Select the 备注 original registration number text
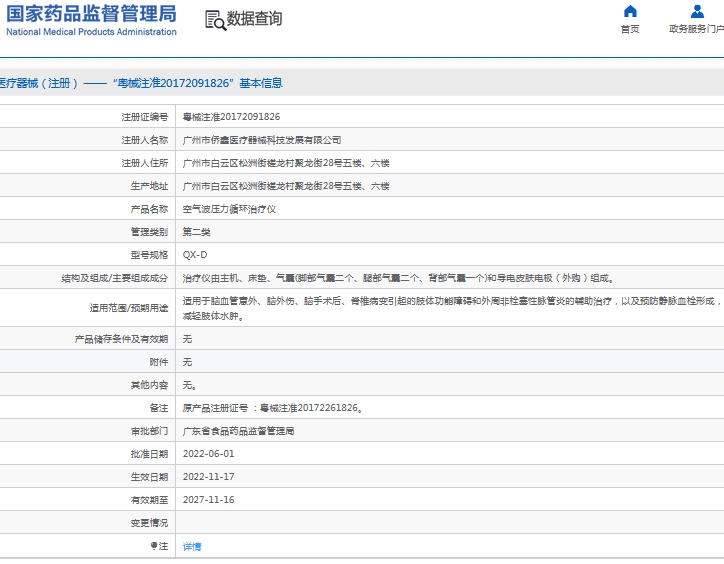Screen dimensions: 724x564 [x=272, y=408]
